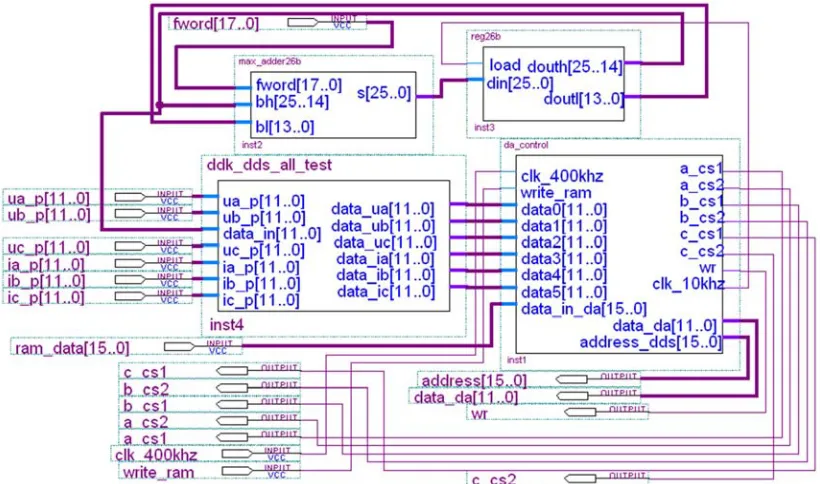The width and height of the screenshot is (820, 484).
Task: Click the ram_data[15..0] pin name
Action: coord(72,348)
